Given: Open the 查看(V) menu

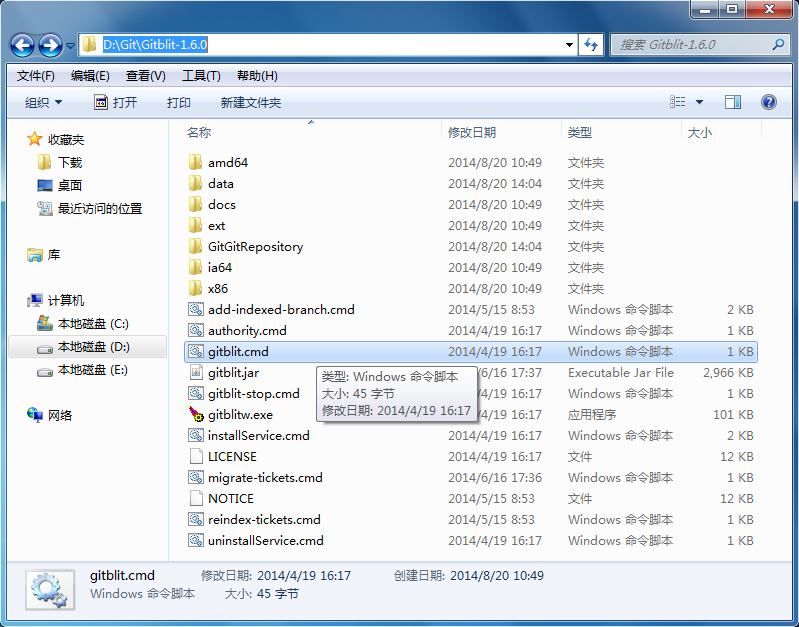Looking at the screenshot, I should pyautogui.click(x=146, y=76).
